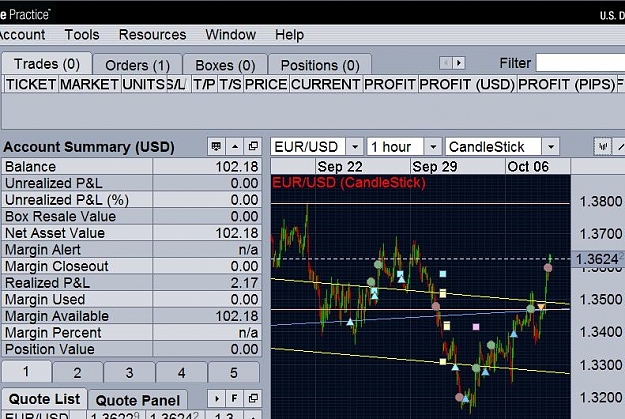Click the Margin Closeout row label

[x=57, y=266]
